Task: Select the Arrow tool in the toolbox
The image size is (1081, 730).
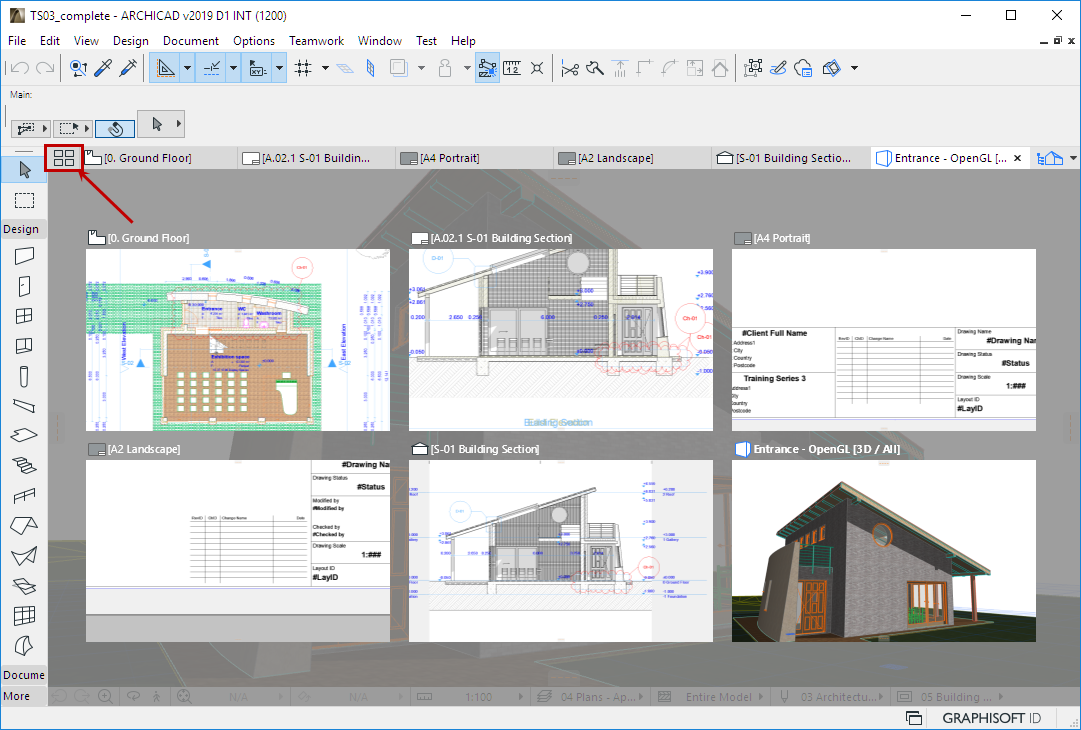Action: coord(24,169)
